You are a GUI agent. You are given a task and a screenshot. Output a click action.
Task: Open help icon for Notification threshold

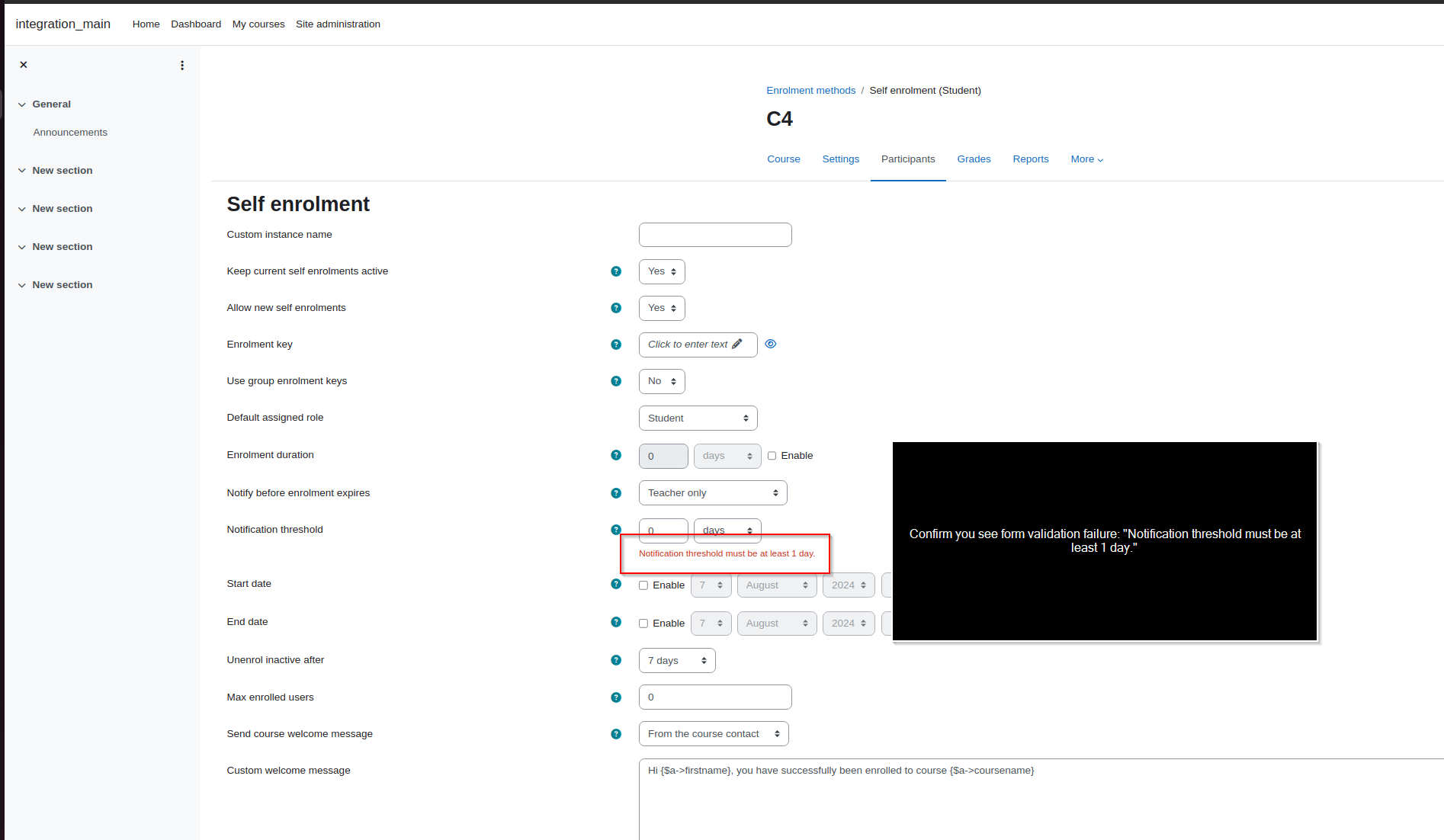(x=616, y=530)
